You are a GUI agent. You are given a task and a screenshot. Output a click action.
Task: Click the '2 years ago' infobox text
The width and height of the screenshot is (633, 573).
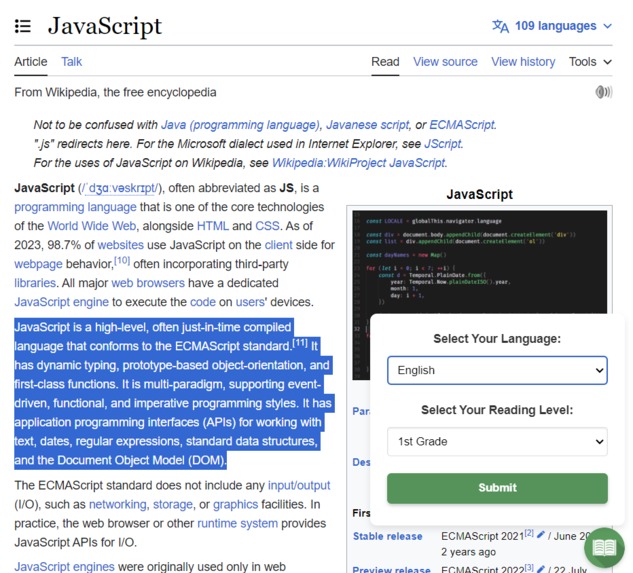tap(468, 552)
